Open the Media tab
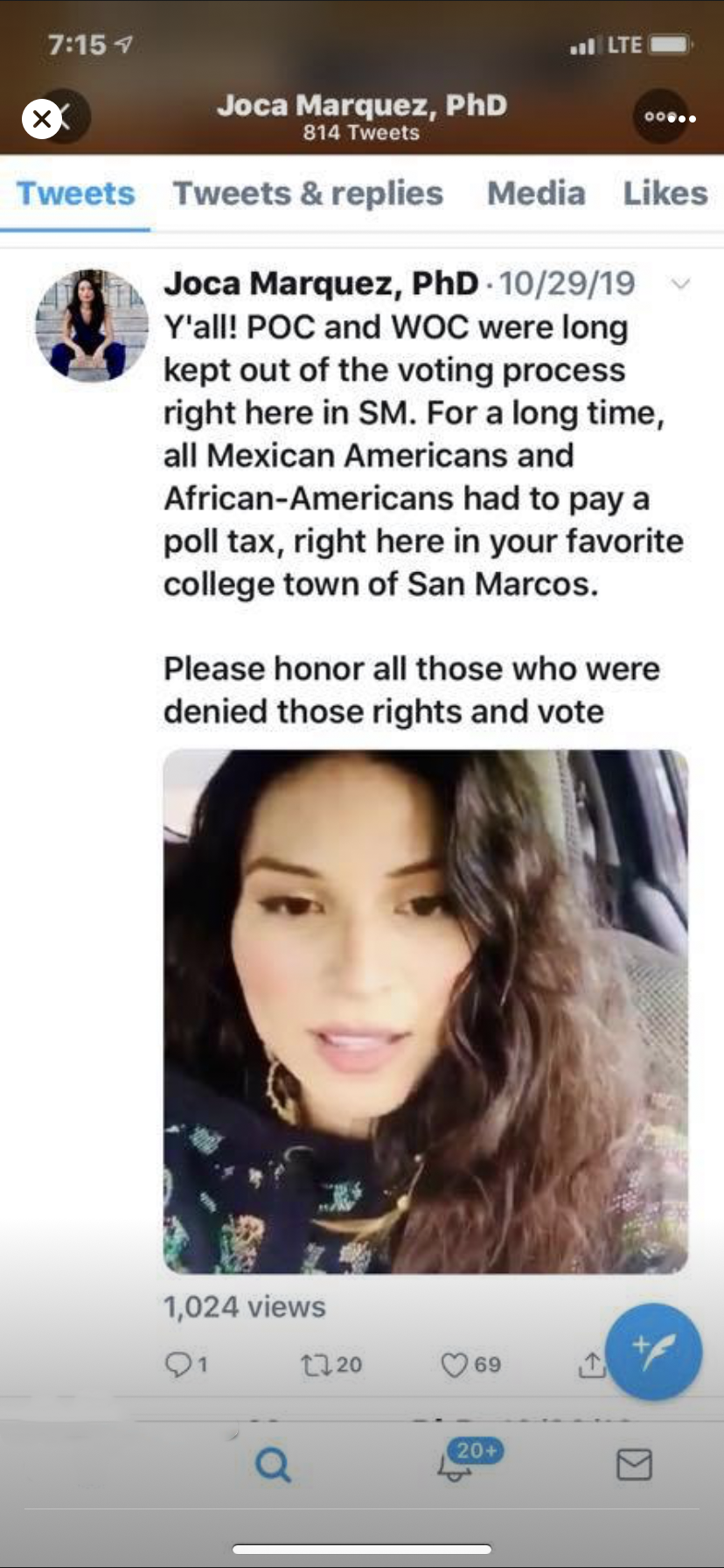Viewport: 724px width, 1568px height. coord(536,193)
